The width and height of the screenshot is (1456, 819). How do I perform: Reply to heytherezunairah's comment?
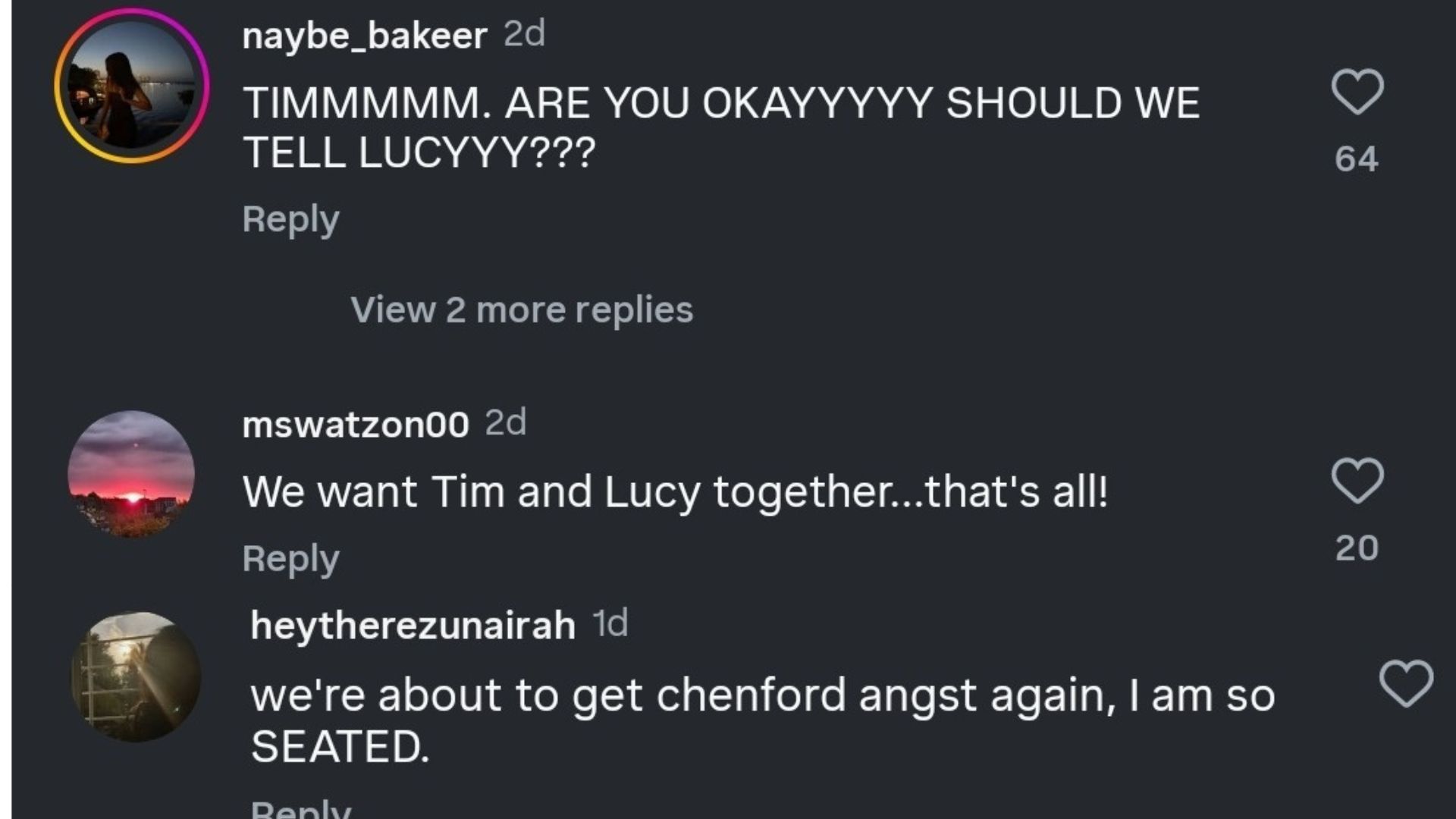coord(300,808)
